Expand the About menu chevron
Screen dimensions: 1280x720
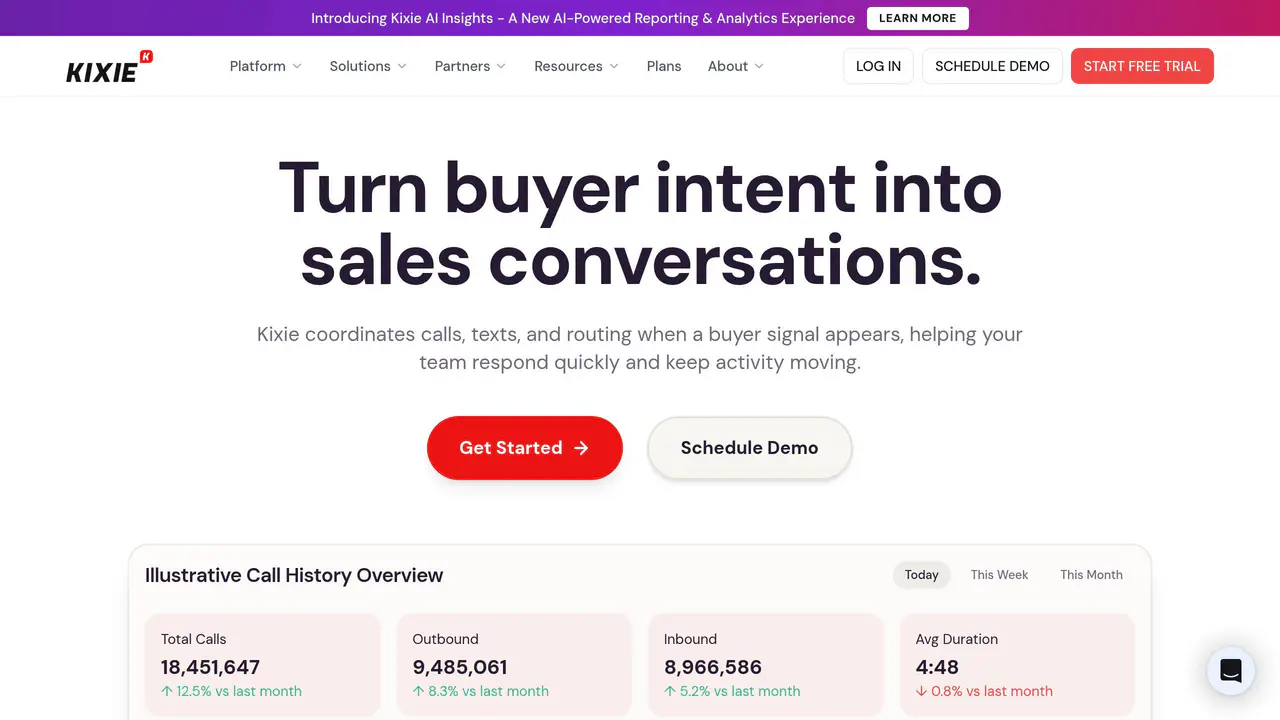tap(759, 67)
